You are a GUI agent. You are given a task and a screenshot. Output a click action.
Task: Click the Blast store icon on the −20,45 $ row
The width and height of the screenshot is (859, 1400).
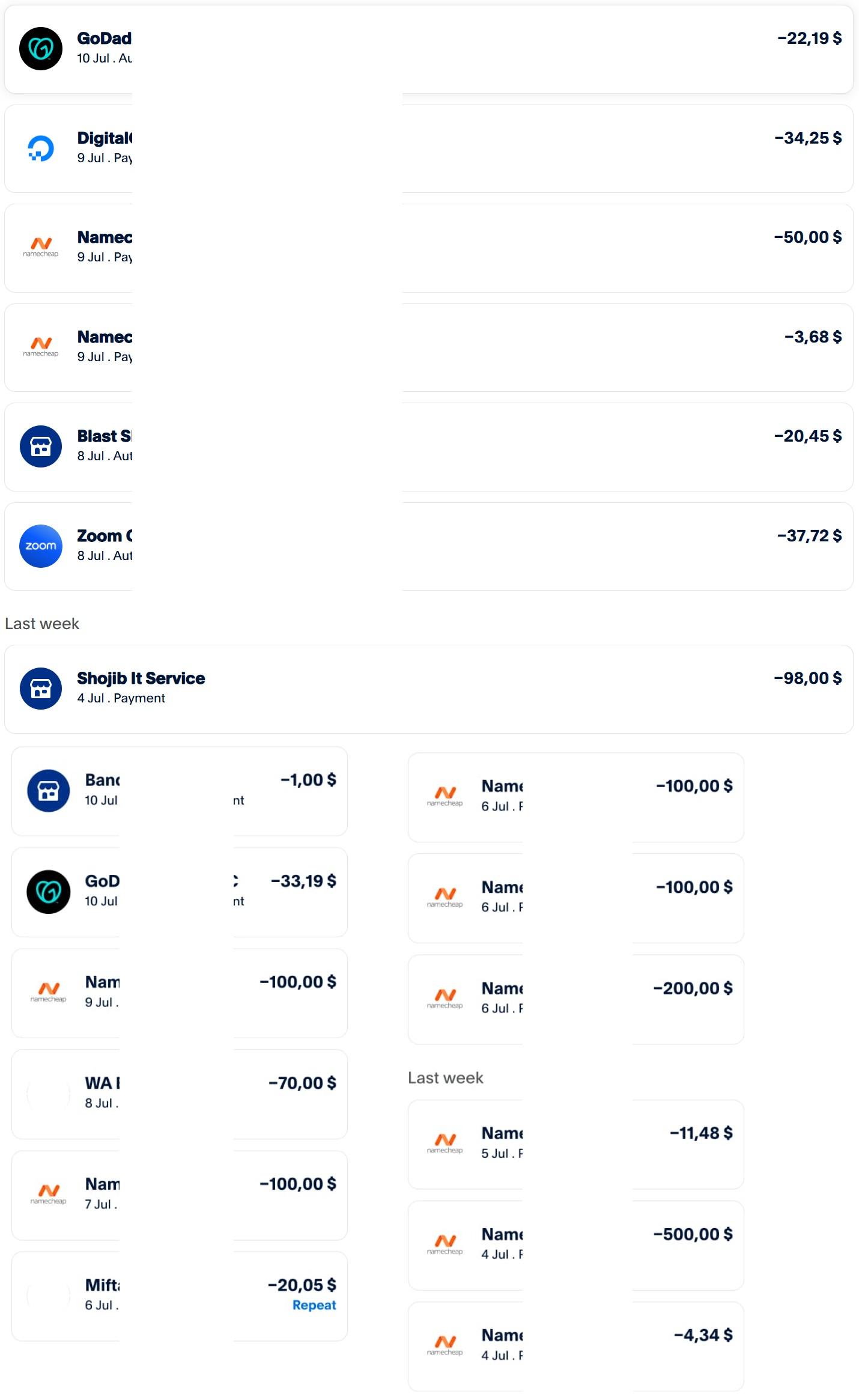tap(41, 446)
